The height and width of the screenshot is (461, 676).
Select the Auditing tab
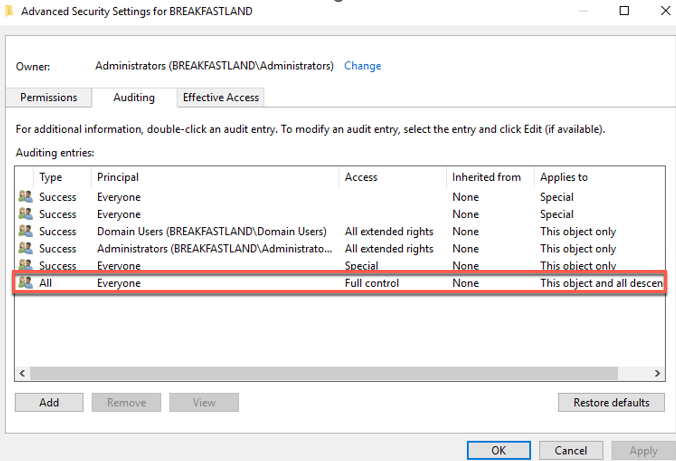click(x=133, y=98)
